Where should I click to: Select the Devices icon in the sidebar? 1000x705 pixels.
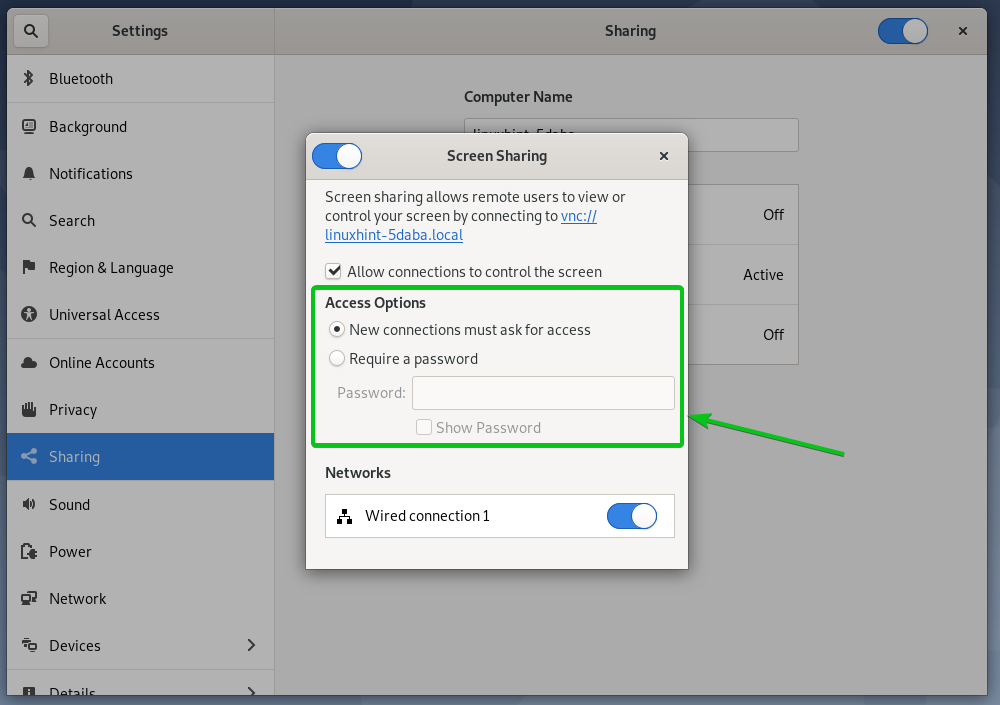click(x=29, y=645)
